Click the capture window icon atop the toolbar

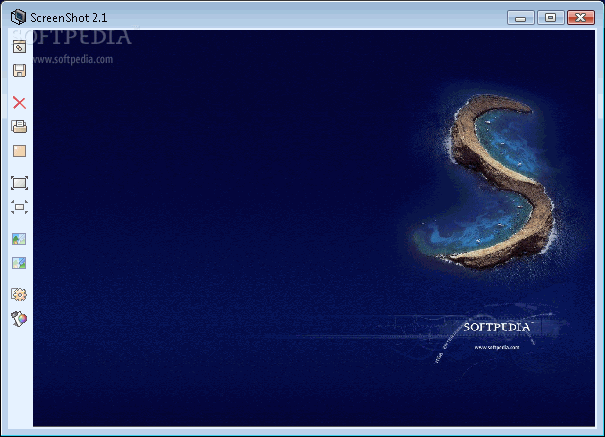pos(19,47)
